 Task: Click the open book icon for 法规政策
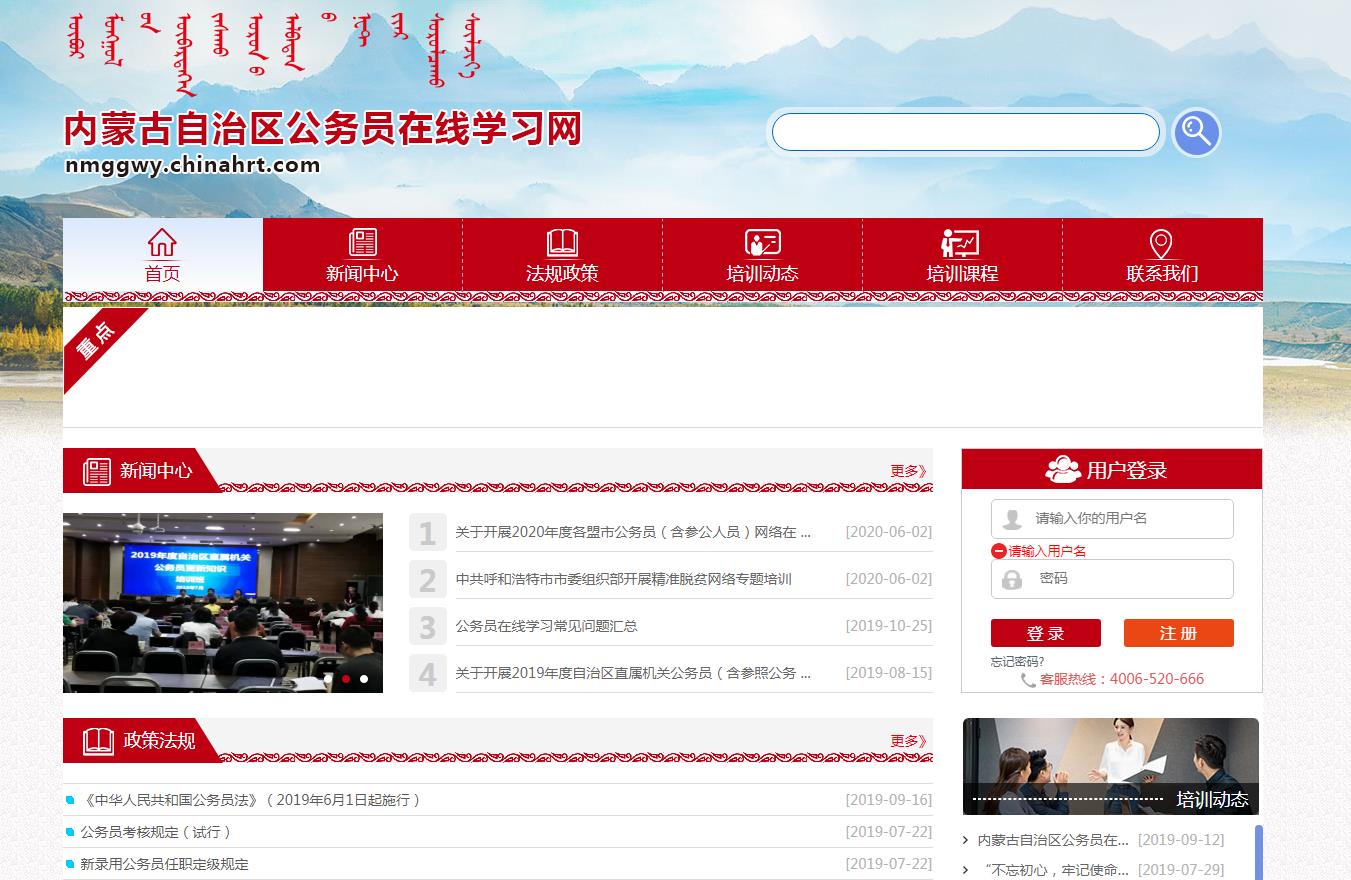pos(562,242)
